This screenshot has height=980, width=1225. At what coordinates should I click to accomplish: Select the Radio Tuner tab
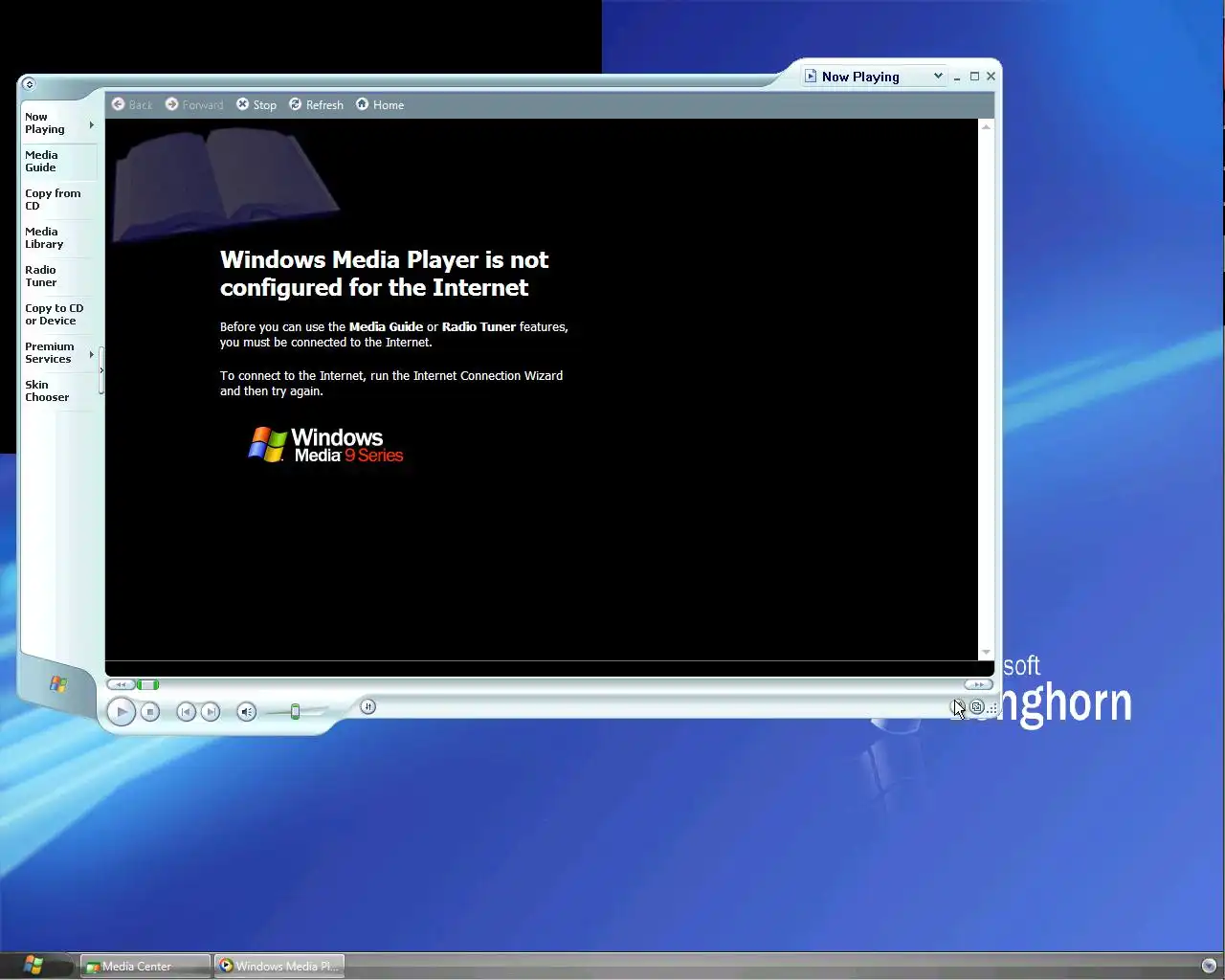[x=59, y=276]
